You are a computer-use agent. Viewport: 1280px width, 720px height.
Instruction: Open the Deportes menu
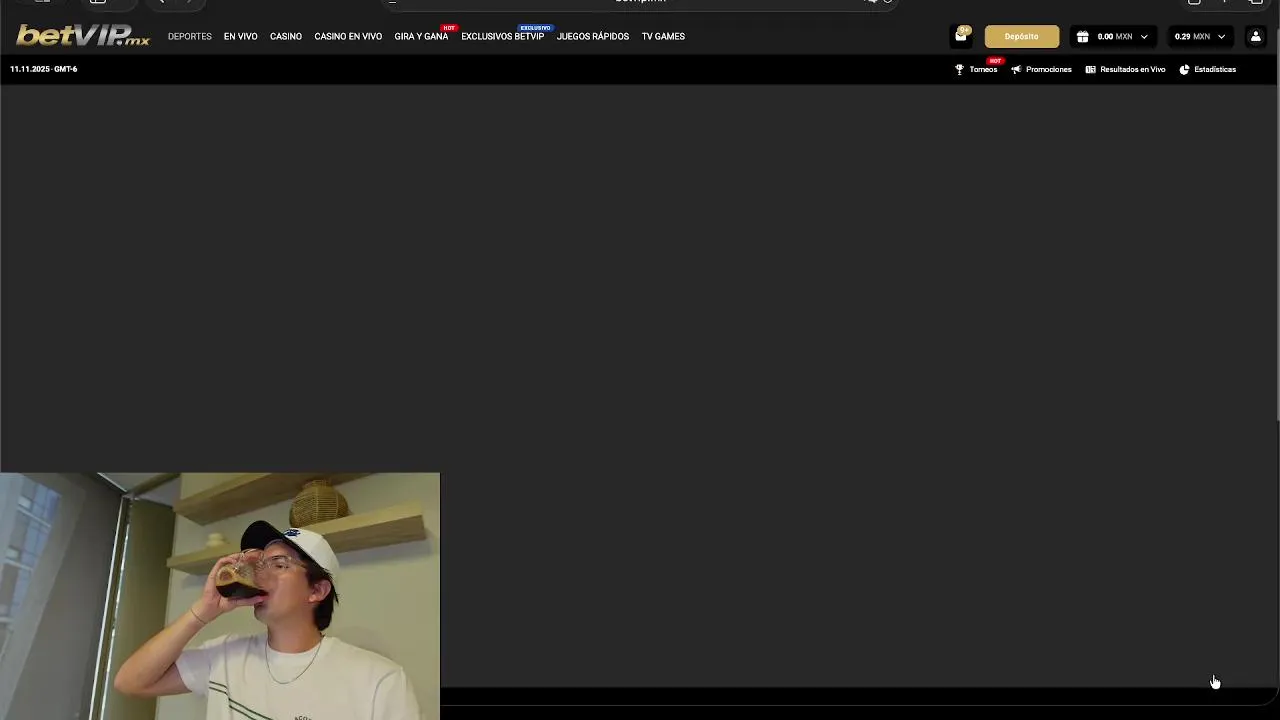click(190, 37)
